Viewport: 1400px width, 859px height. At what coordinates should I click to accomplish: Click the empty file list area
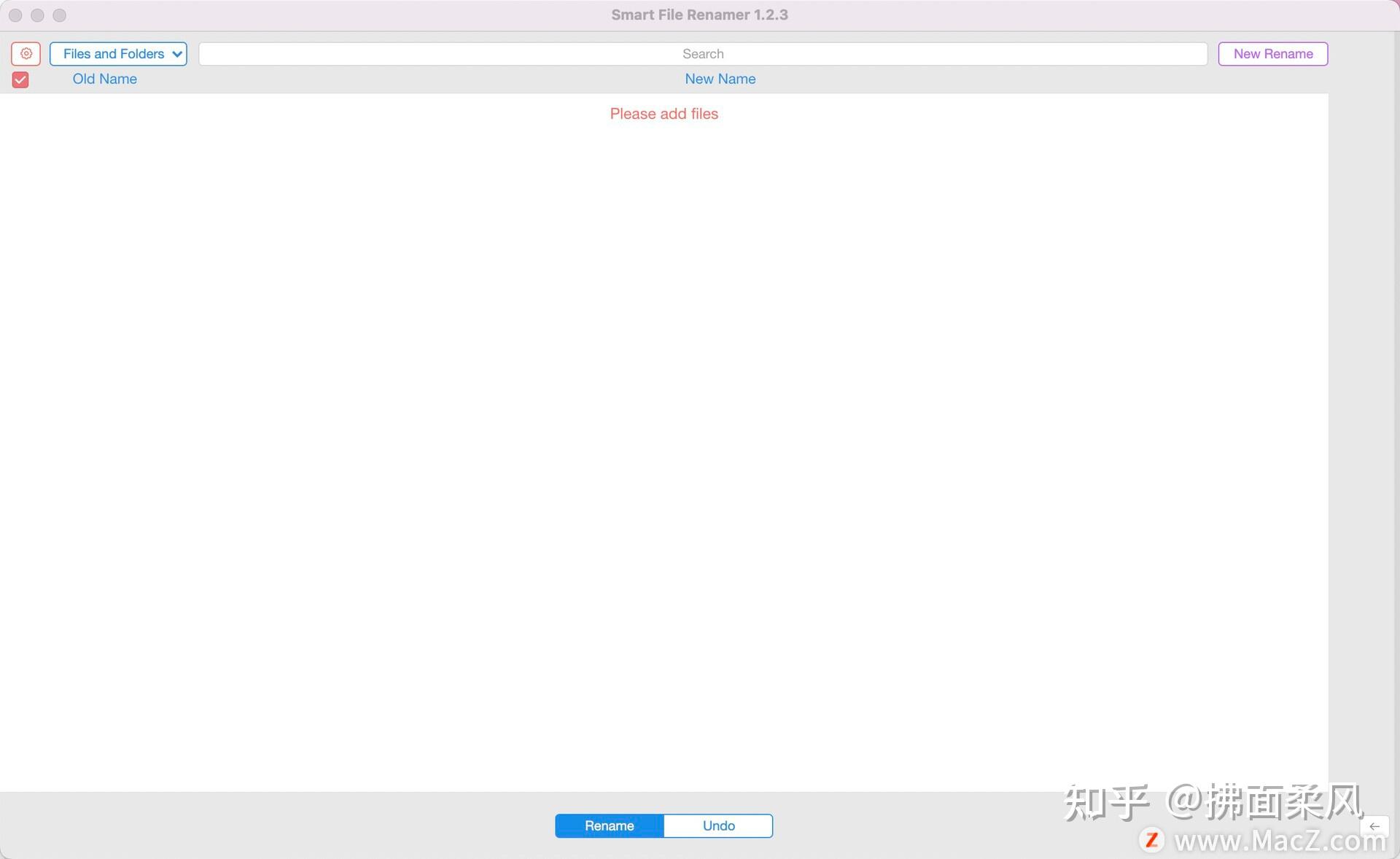coord(664,438)
